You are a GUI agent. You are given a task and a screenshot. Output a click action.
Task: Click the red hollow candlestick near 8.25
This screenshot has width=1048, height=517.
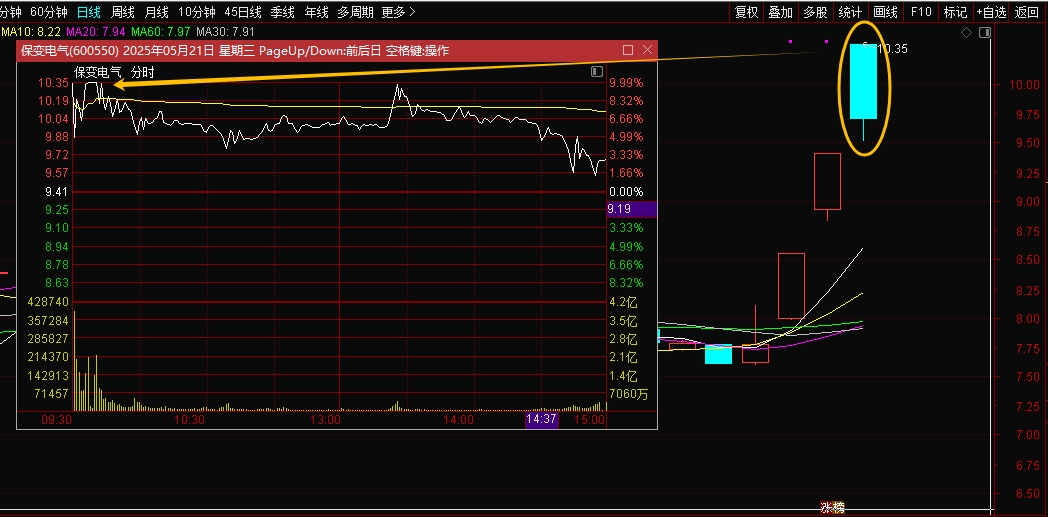coord(791,286)
